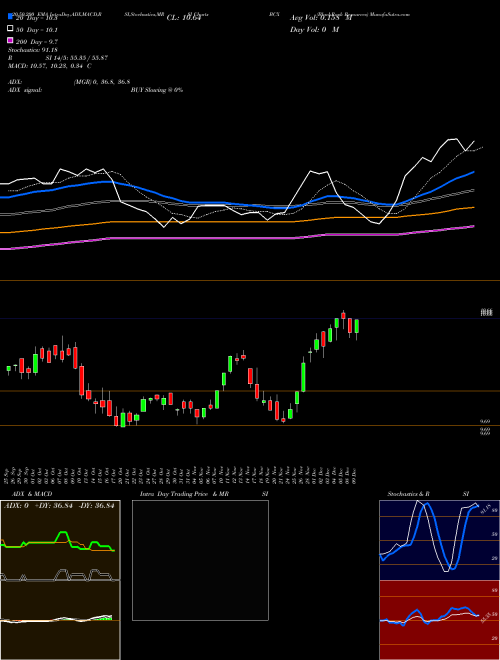Click the last green candlestick on the chart
The width and height of the screenshot is (500, 660).
(356, 327)
